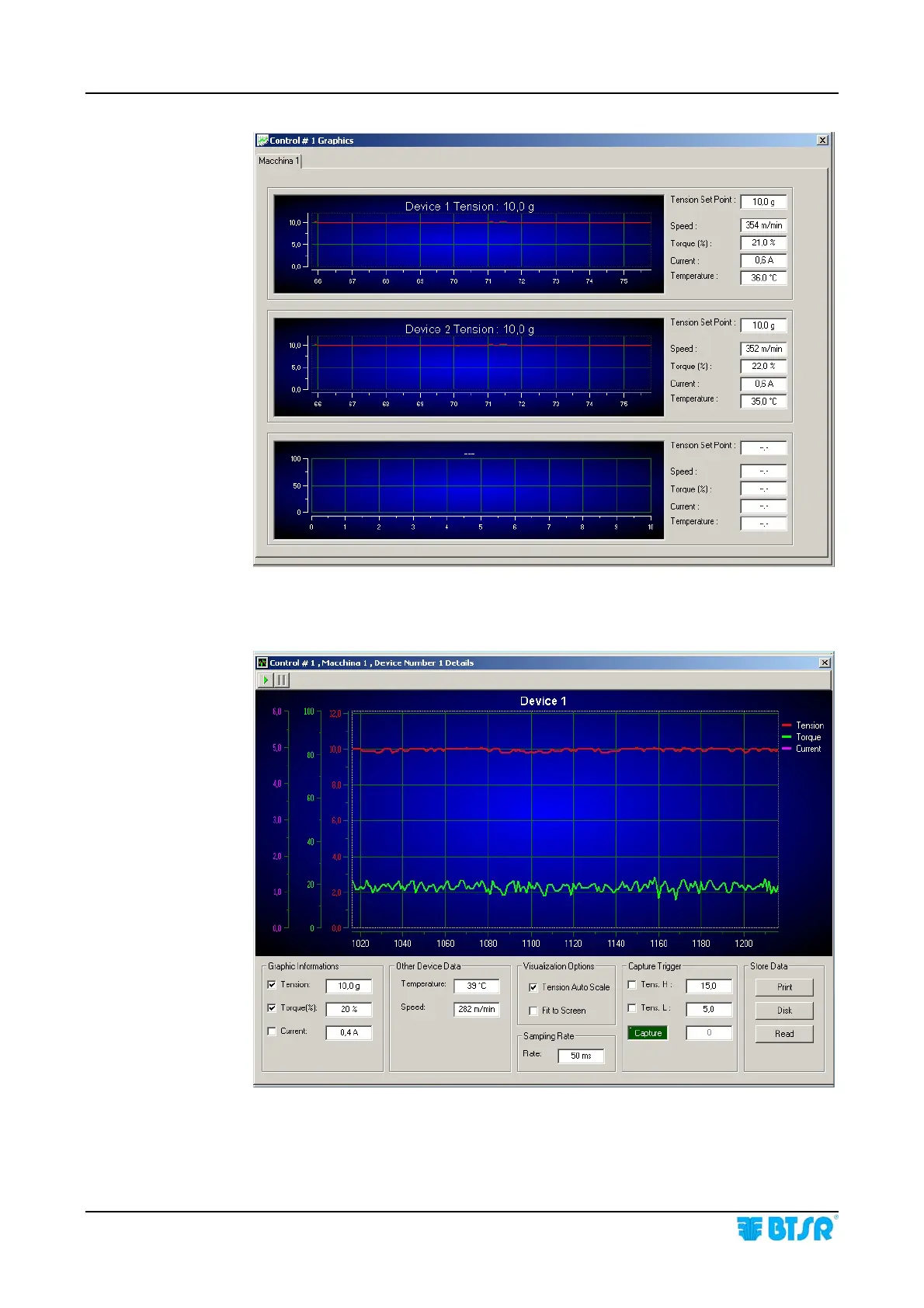Click the Speed field 282 m/min
Image resolution: width=924 pixels, height=1308 pixels.
(x=477, y=1009)
